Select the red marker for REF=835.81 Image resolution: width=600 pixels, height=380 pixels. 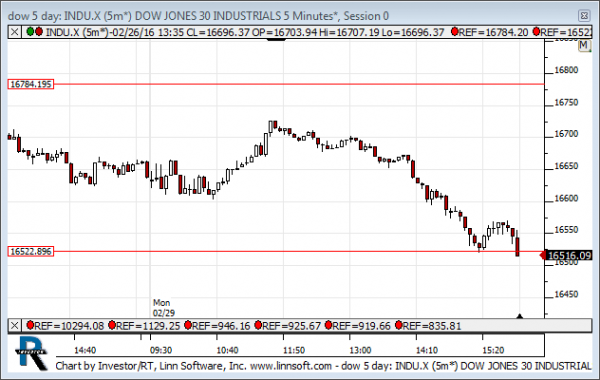click(399, 326)
